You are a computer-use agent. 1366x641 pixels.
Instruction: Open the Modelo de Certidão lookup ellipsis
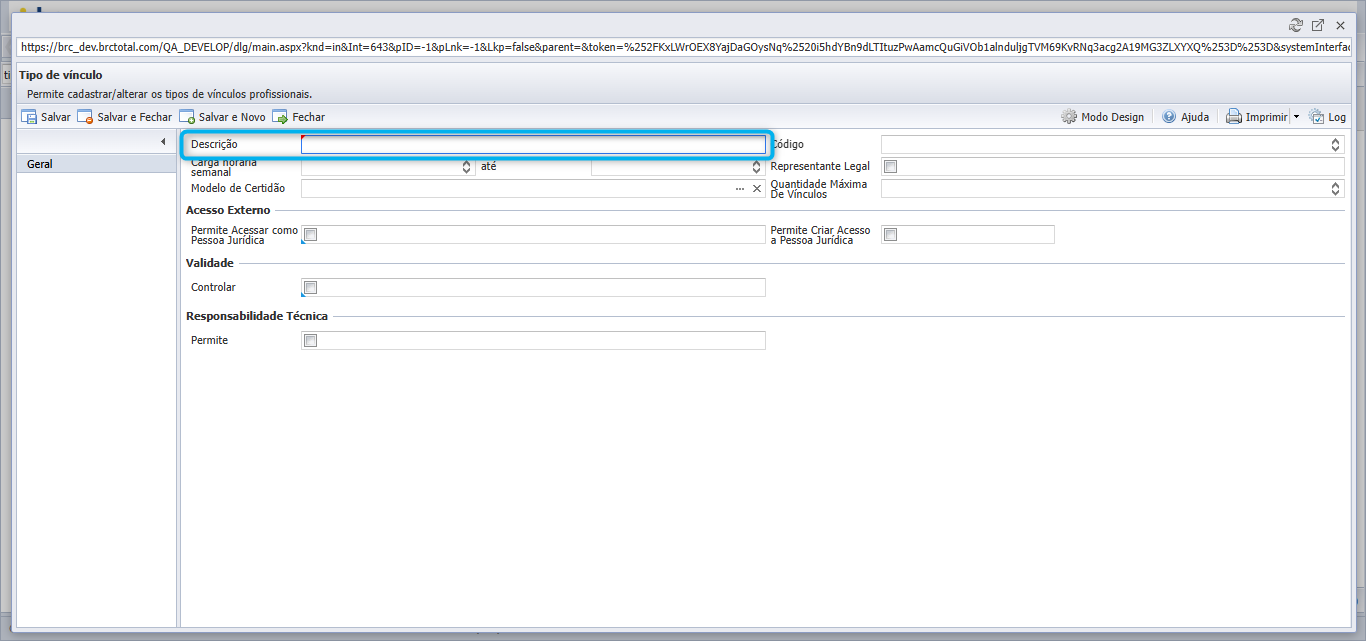[740, 189]
